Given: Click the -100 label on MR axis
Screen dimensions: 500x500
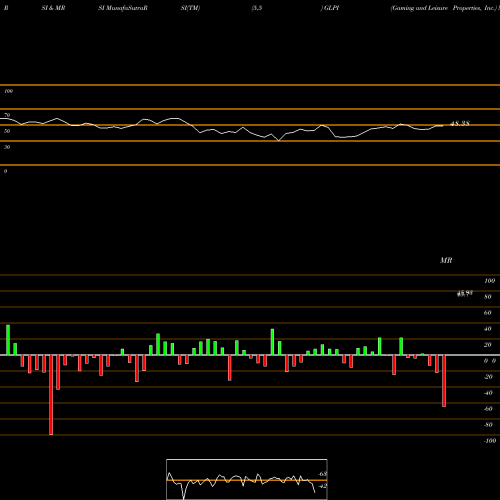Looking at the screenshot, I should (490, 441).
